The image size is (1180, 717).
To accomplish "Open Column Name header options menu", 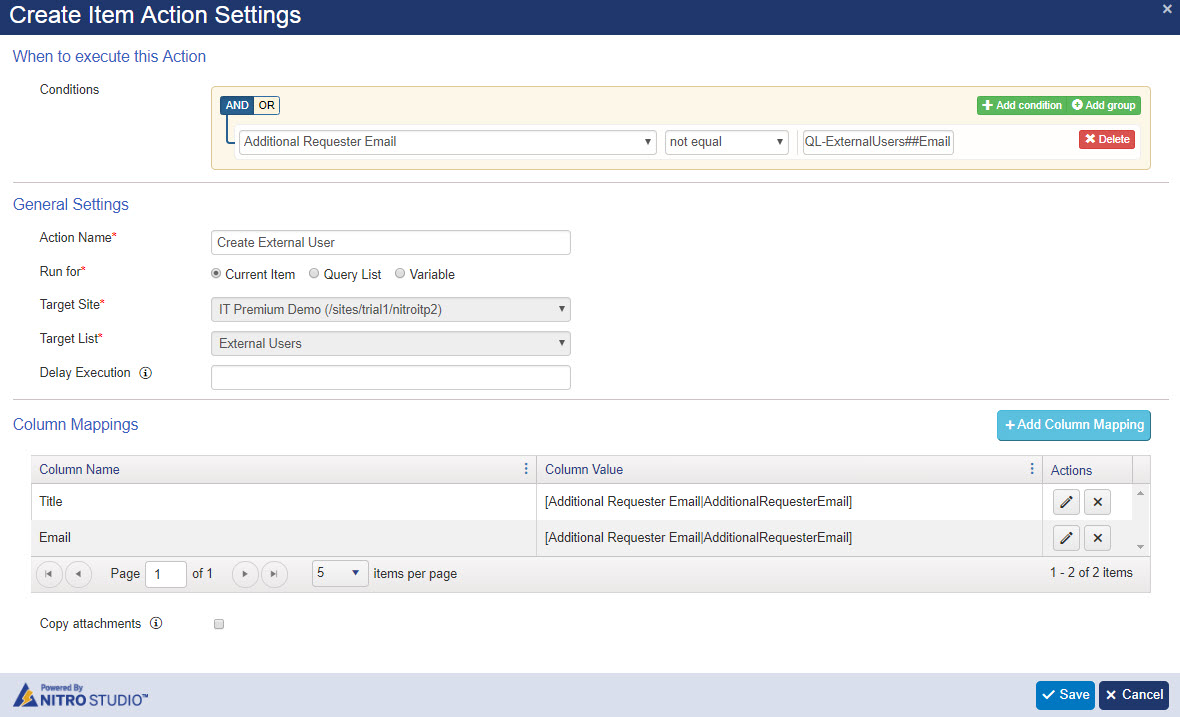I will click(x=525, y=469).
